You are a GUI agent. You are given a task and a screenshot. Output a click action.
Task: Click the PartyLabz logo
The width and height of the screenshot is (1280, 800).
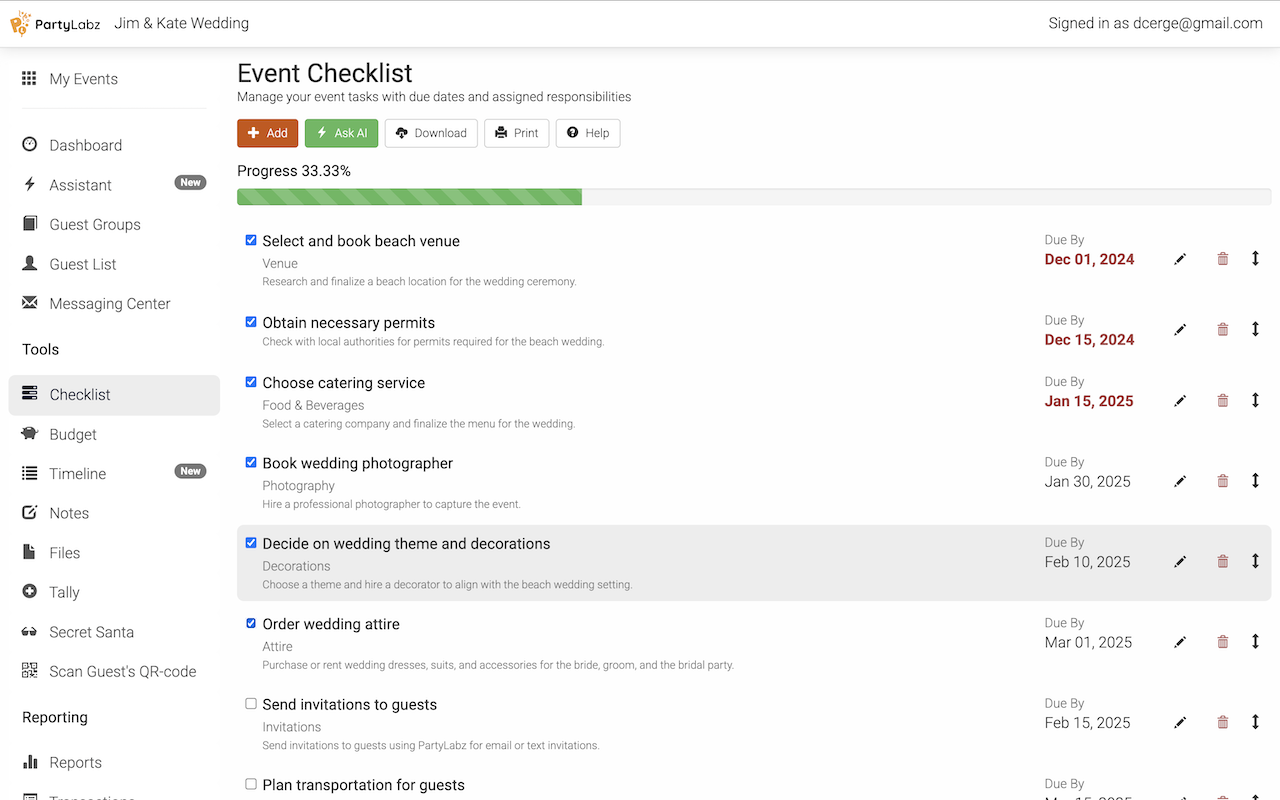pyautogui.click(x=56, y=23)
